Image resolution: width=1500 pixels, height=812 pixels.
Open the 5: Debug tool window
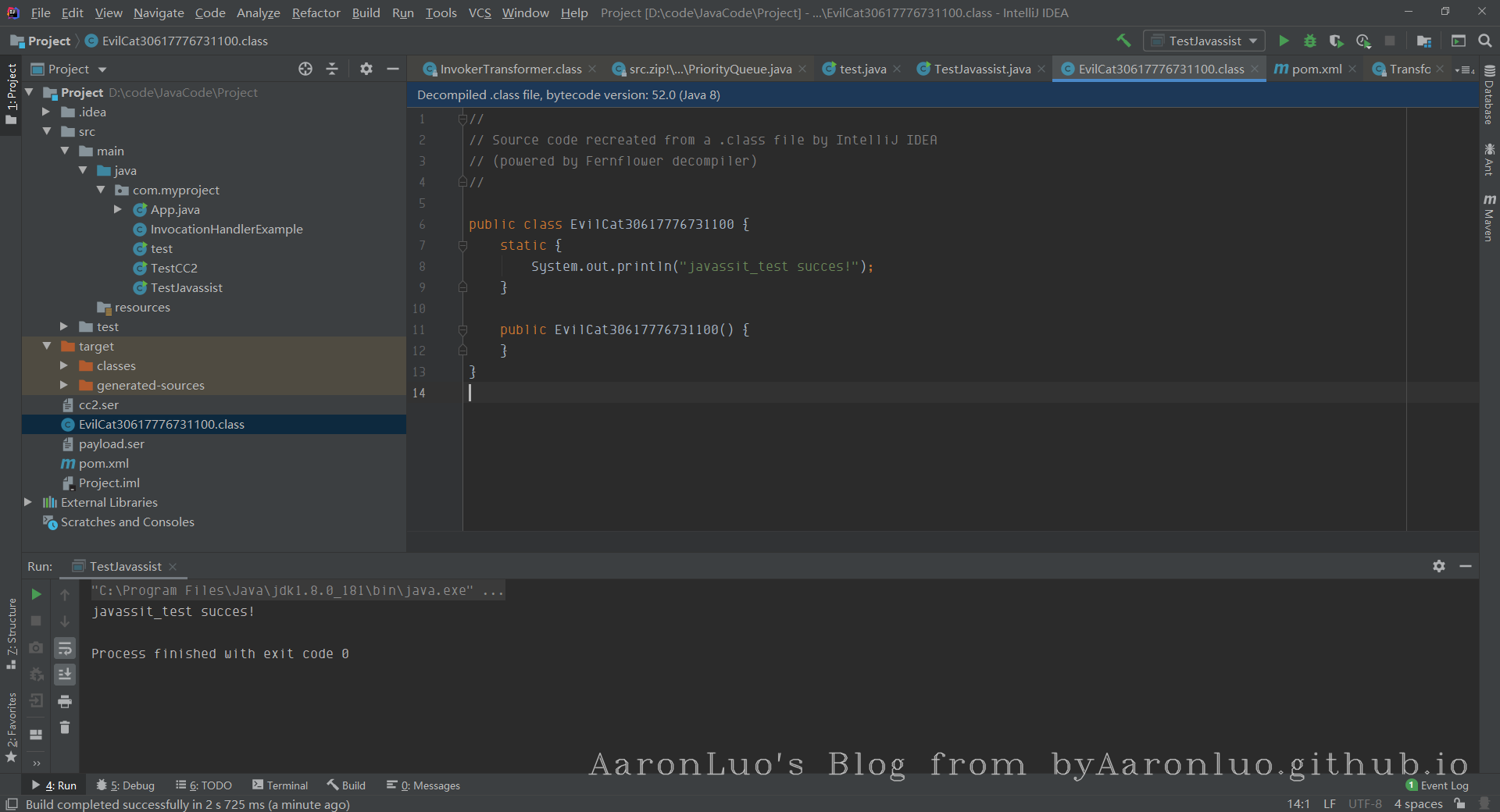point(126,785)
